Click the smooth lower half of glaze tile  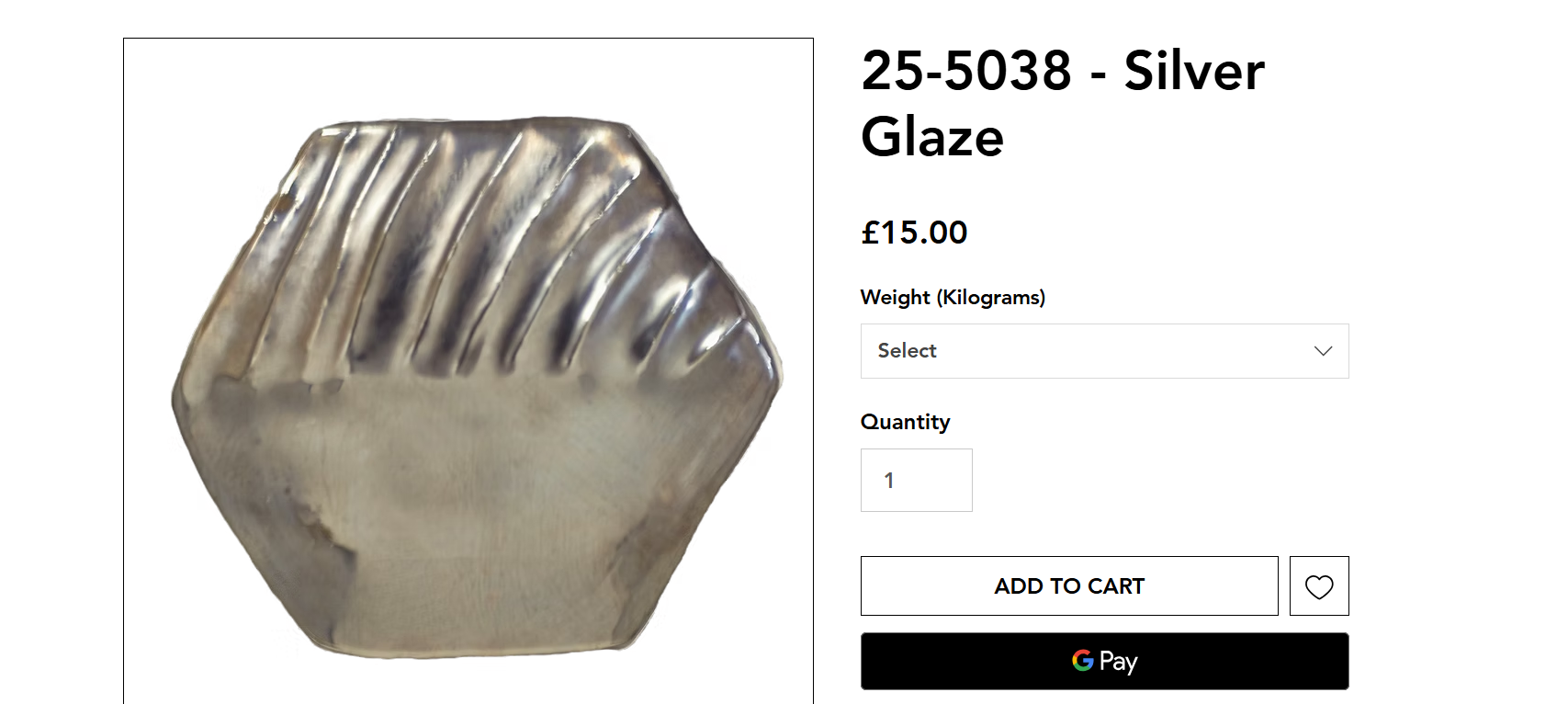pos(478,515)
